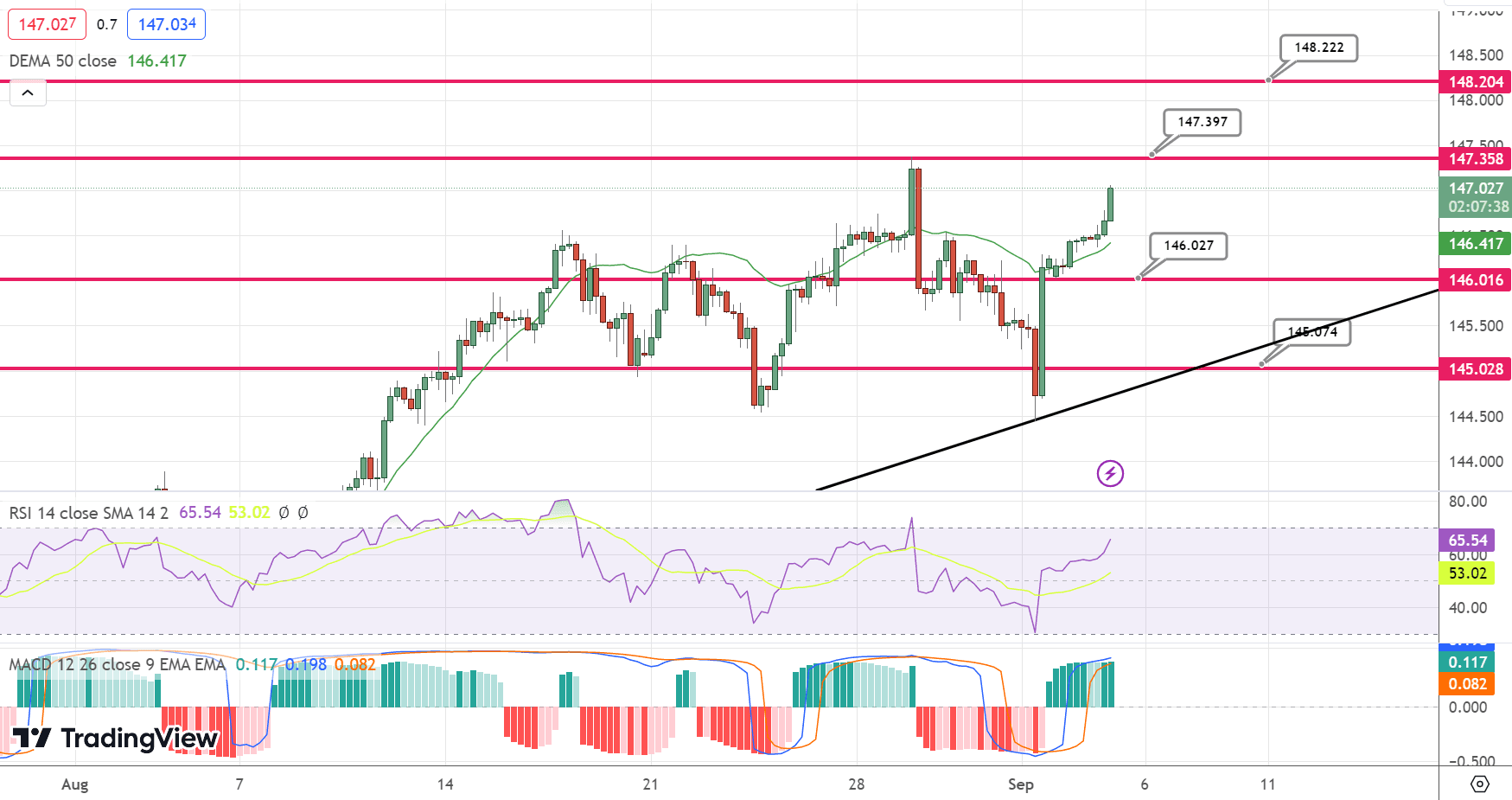The height and width of the screenshot is (800, 1512).
Task: Select the MACD 12 26 close indicator label
Action: [117, 664]
